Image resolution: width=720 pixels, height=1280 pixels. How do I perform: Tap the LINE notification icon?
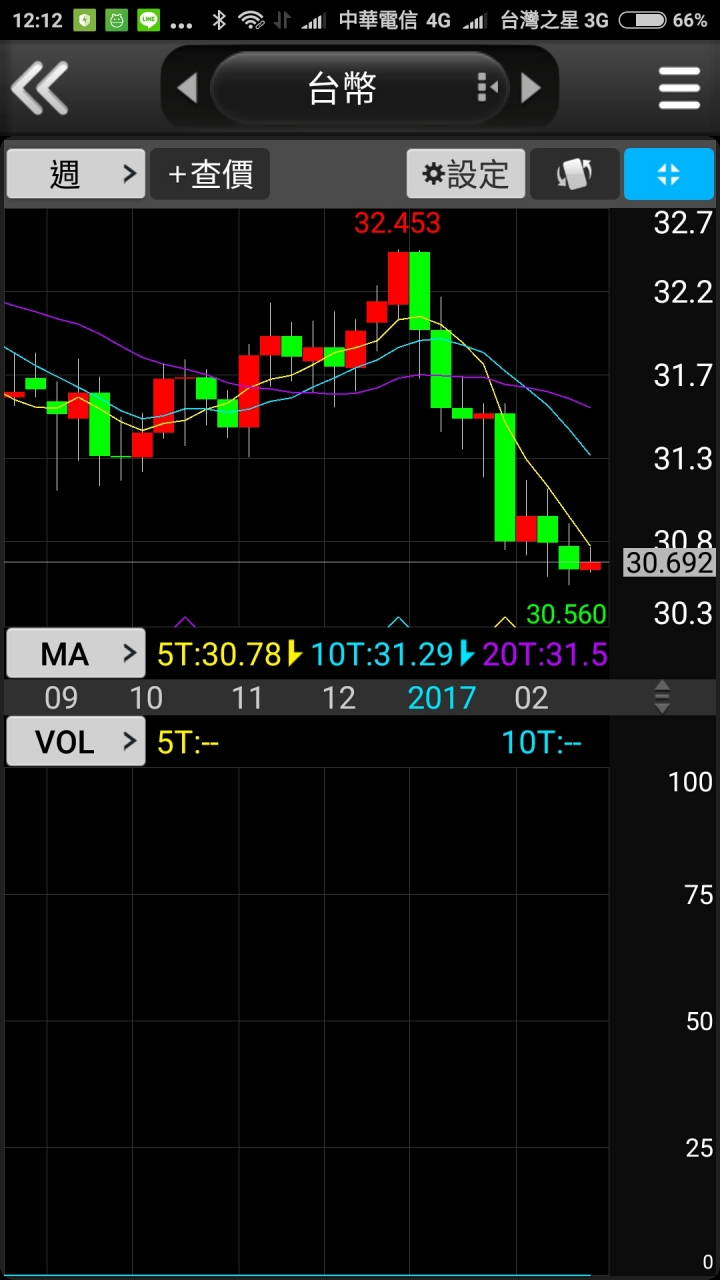[x=149, y=20]
